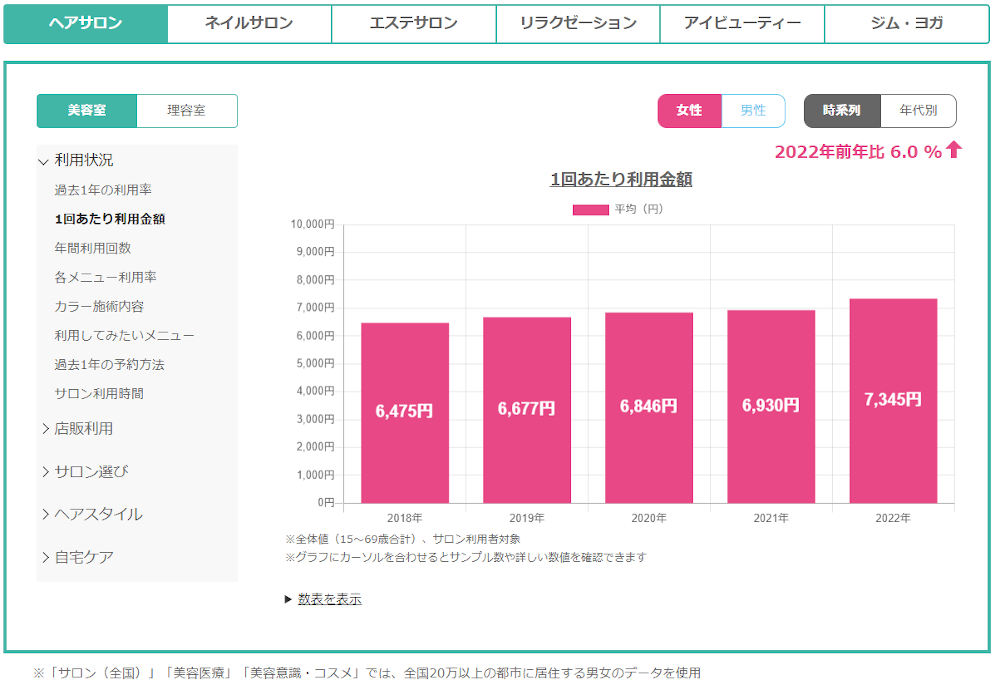Screen dimensions: 1000x685
Task: Click the chart title 1回あたり利用金額
Action: click(x=621, y=179)
